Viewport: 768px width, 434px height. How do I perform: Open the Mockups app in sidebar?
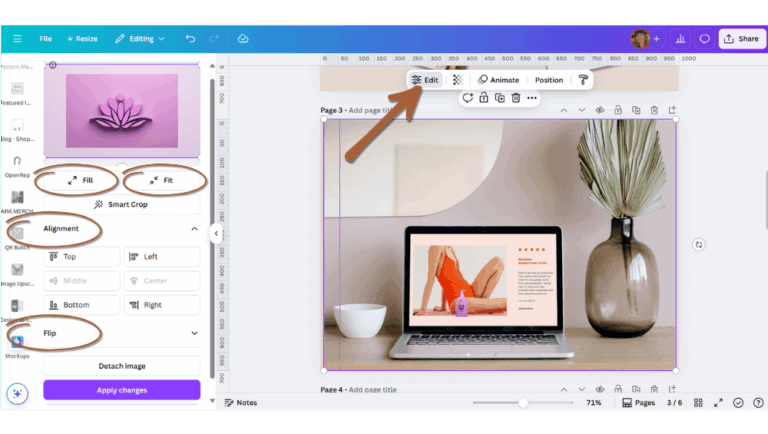(x=17, y=347)
